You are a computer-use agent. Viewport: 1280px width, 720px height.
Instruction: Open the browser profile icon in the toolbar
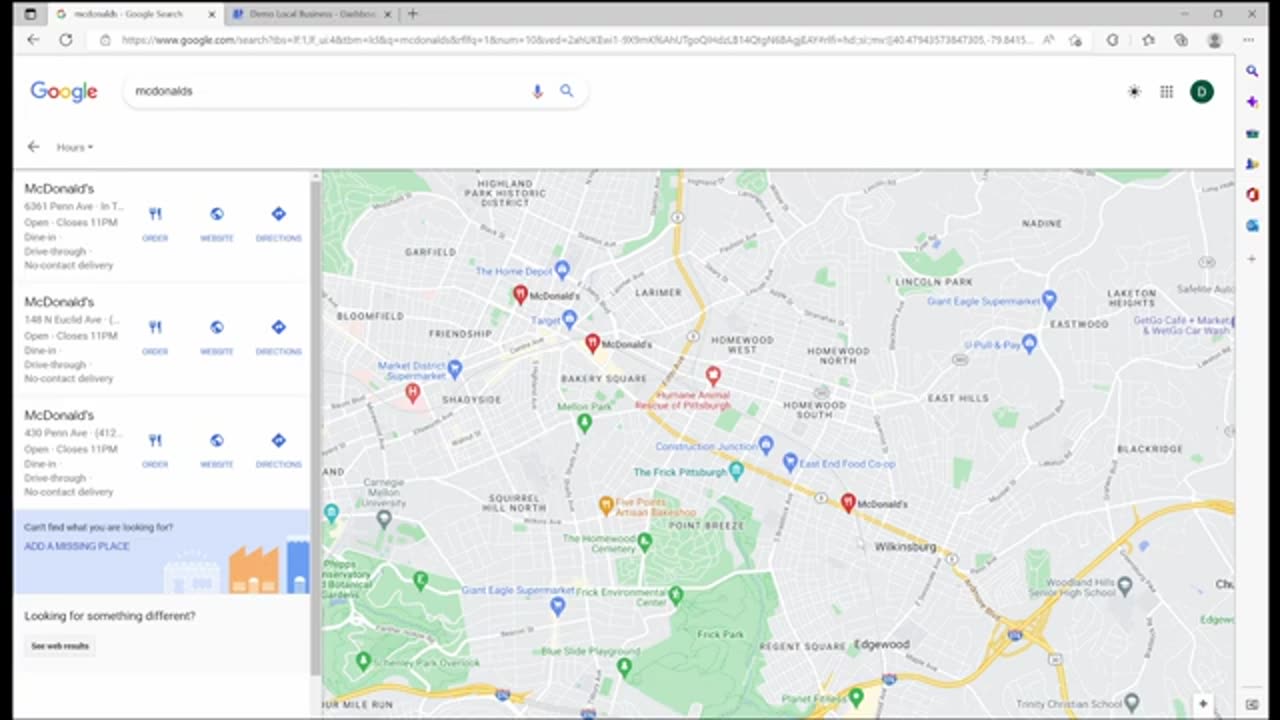[1215, 40]
